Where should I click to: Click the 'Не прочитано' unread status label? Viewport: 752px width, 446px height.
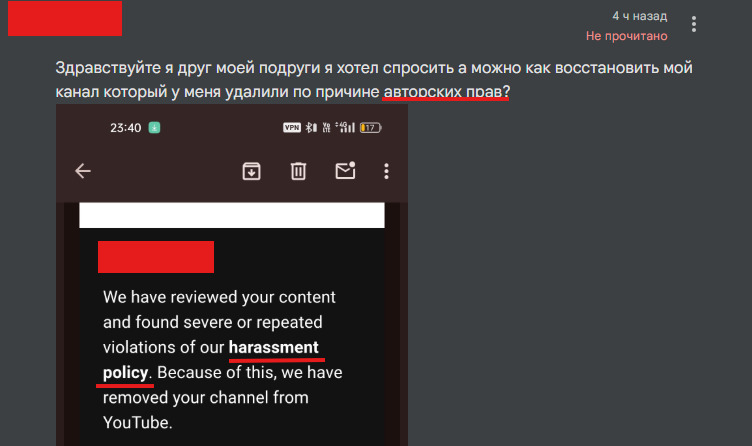tap(626, 36)
